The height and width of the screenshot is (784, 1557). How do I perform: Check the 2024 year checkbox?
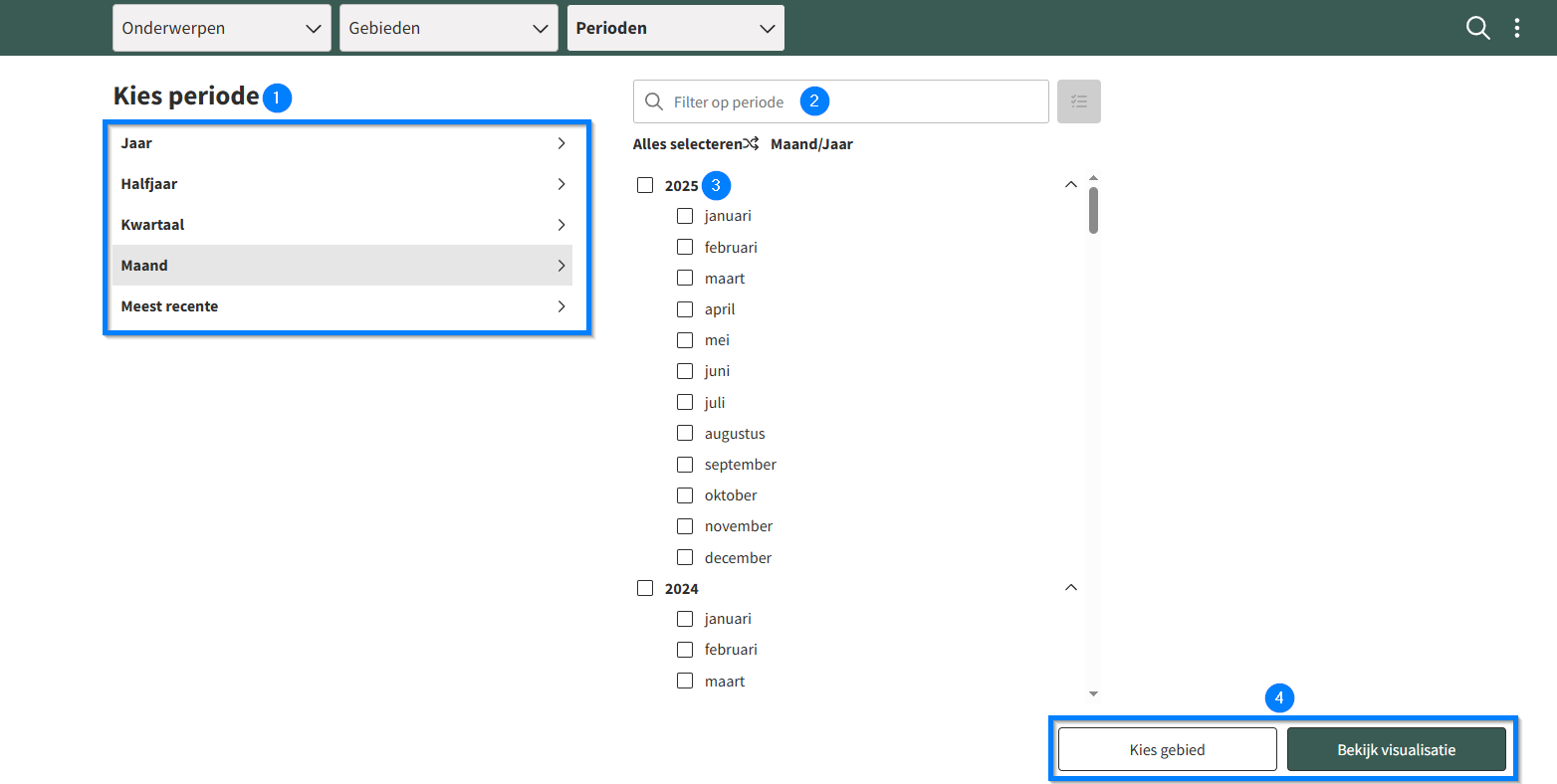(645, 588)
